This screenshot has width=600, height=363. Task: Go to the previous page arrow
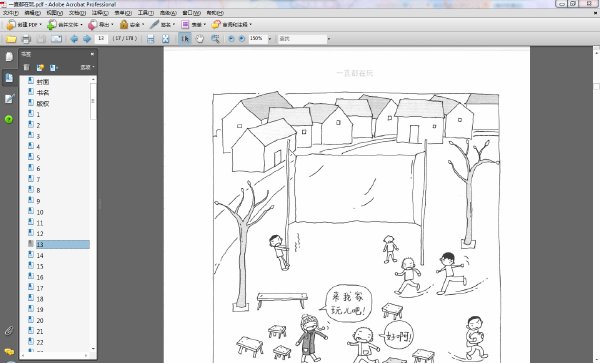(74, 39)
